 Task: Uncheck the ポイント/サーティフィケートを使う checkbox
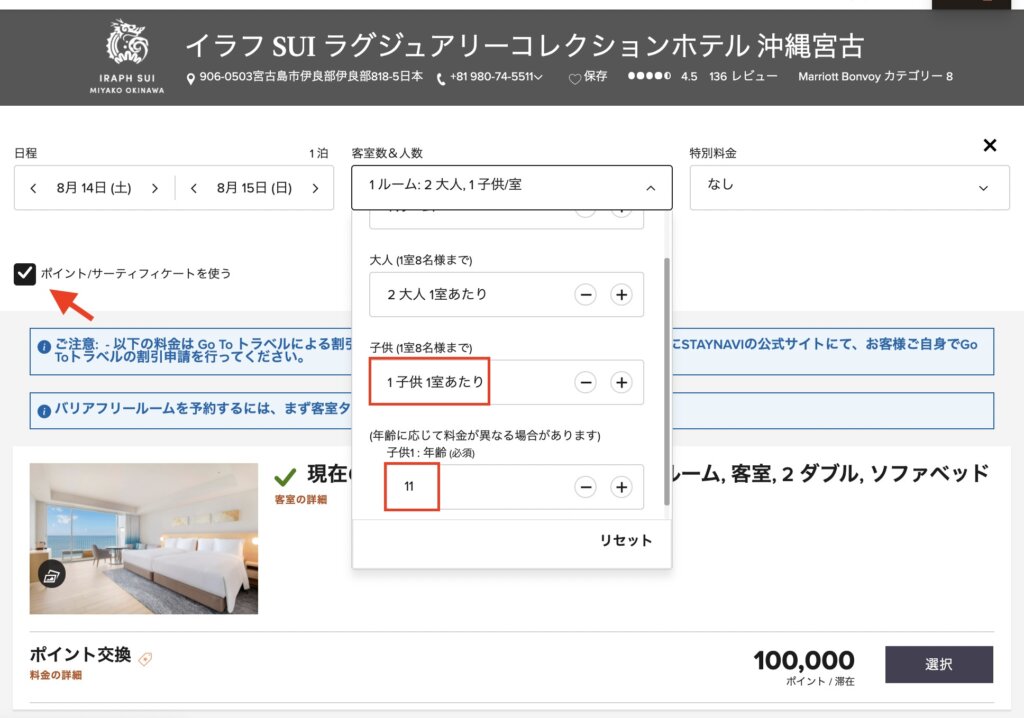click(x=25, y=274)
